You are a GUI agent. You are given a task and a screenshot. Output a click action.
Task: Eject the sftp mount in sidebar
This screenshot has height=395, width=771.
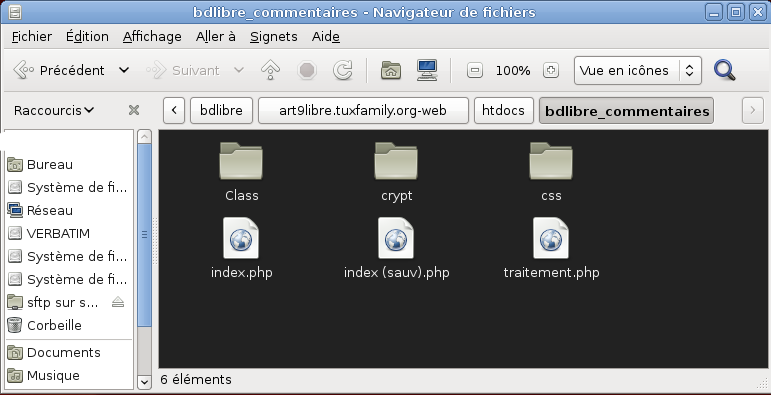point(118,302)
